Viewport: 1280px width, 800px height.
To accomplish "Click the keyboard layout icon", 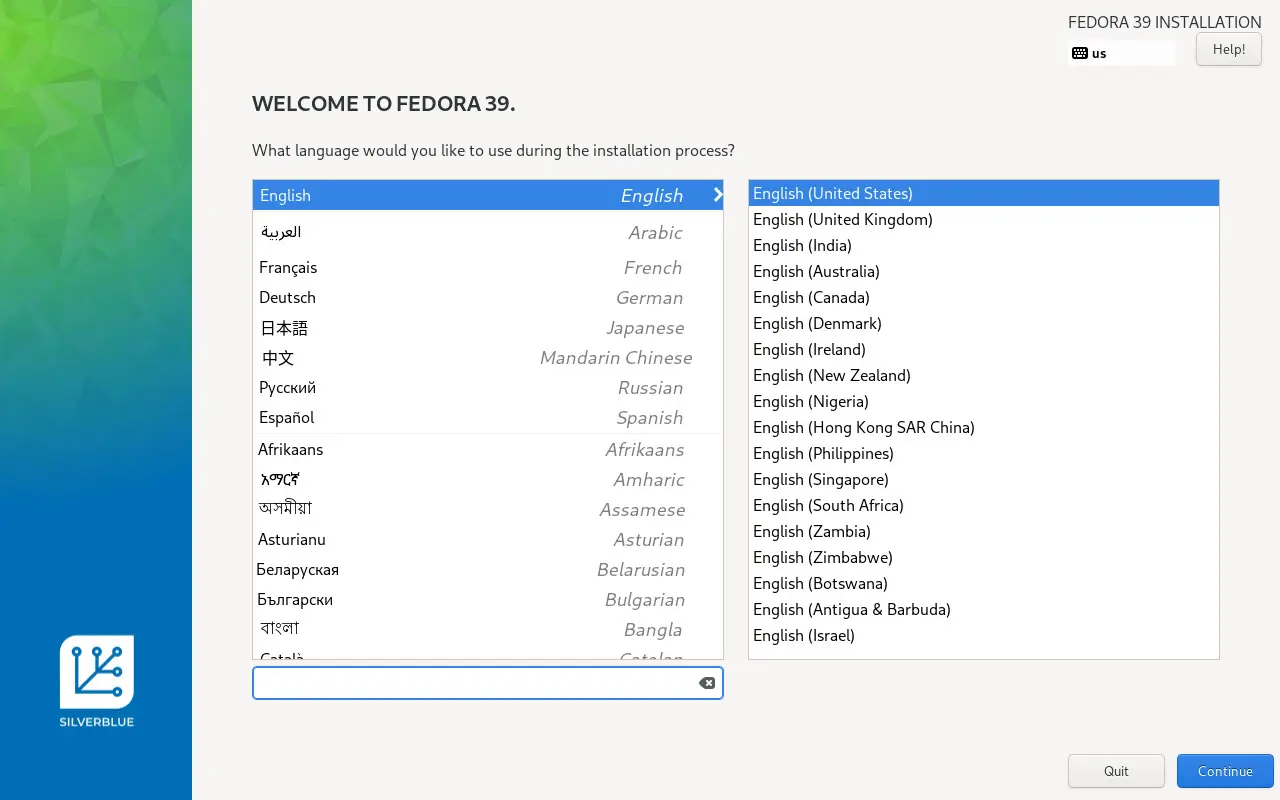I will 1079,53.
